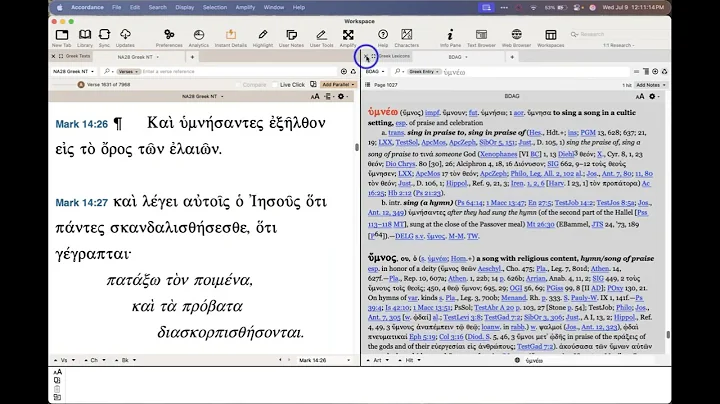Open the Characters palette icon
Viewport: 720px width, 404px height.
tap(406, 38)
